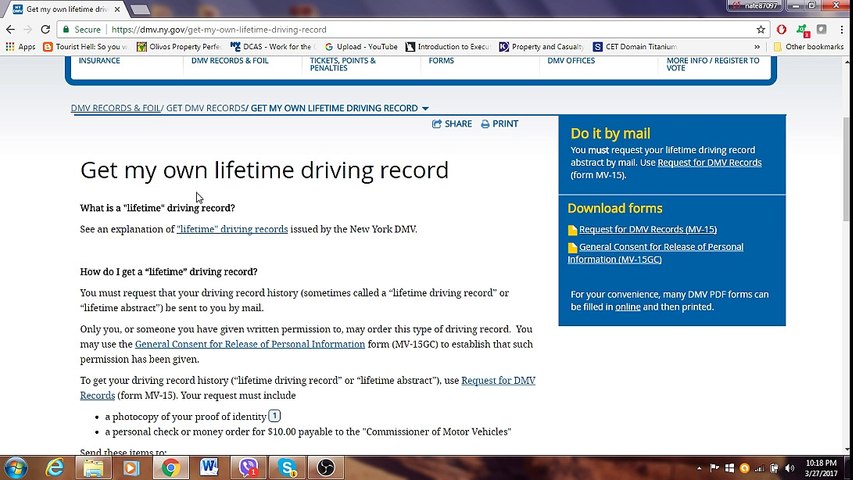Click the address bar URL field
Screen dimensions: 853x480
click(430, 29)
